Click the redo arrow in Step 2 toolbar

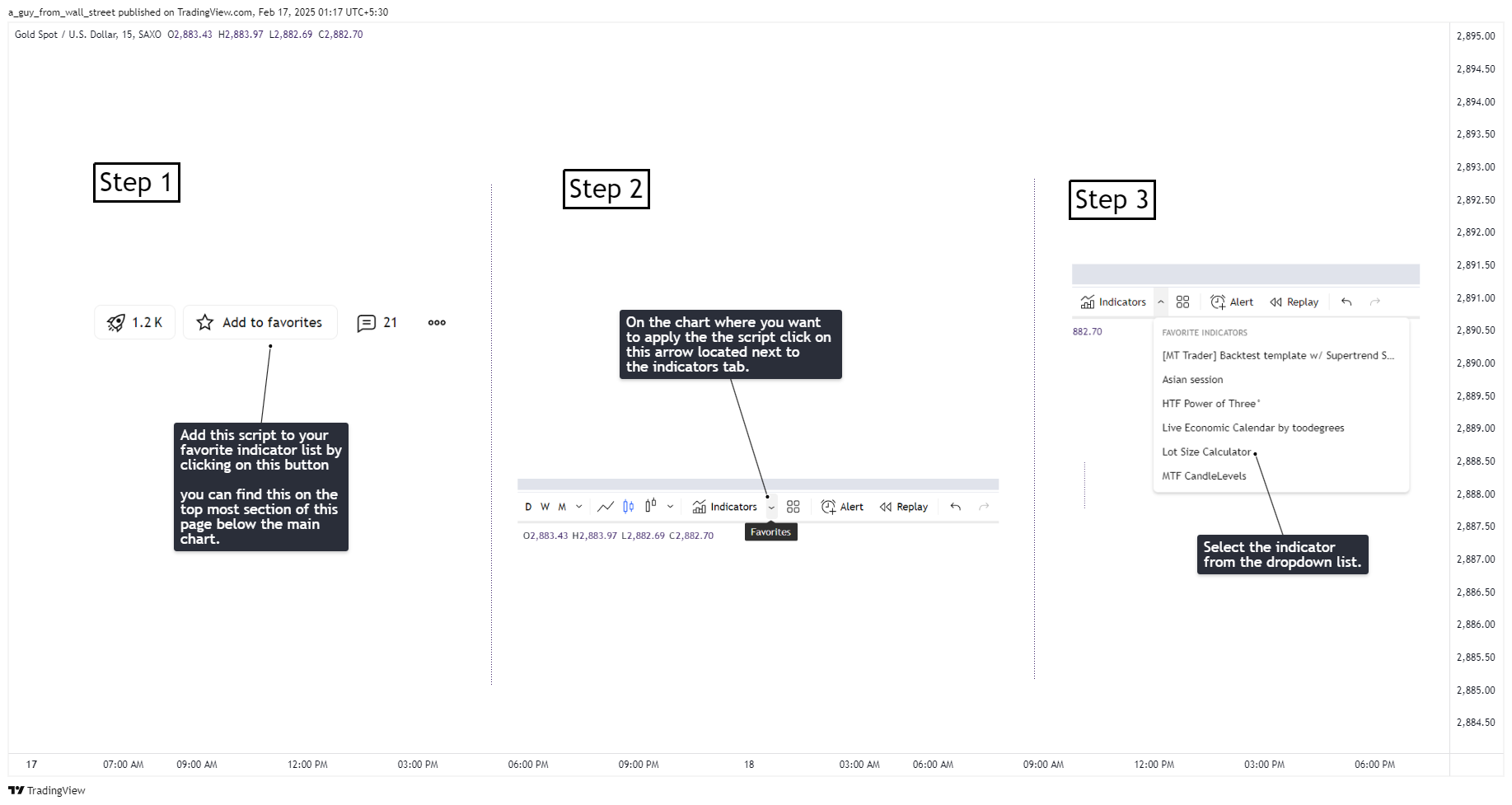click(x=984, y=507)
